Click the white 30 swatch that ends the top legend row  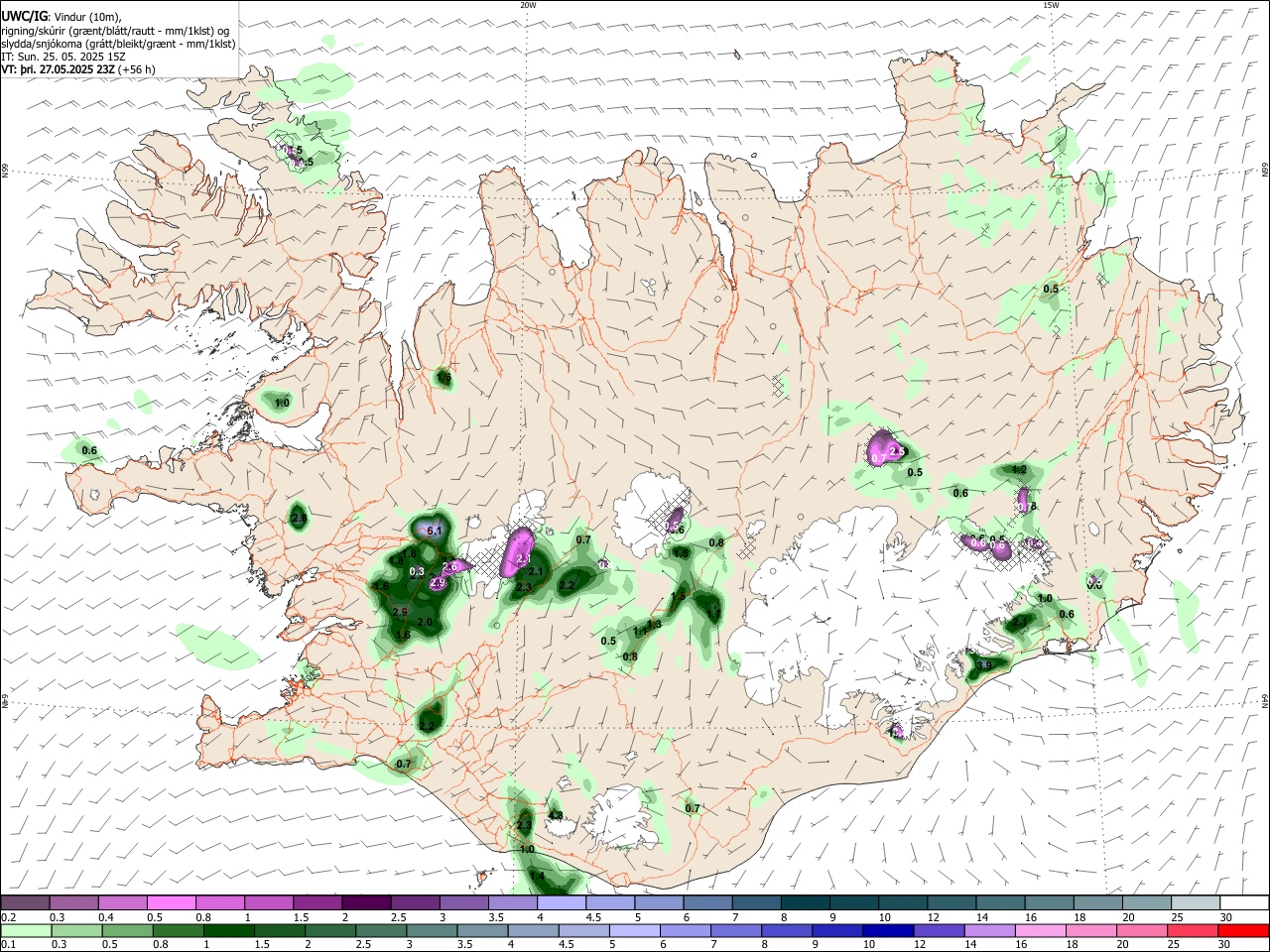(x=1245, y=902)
